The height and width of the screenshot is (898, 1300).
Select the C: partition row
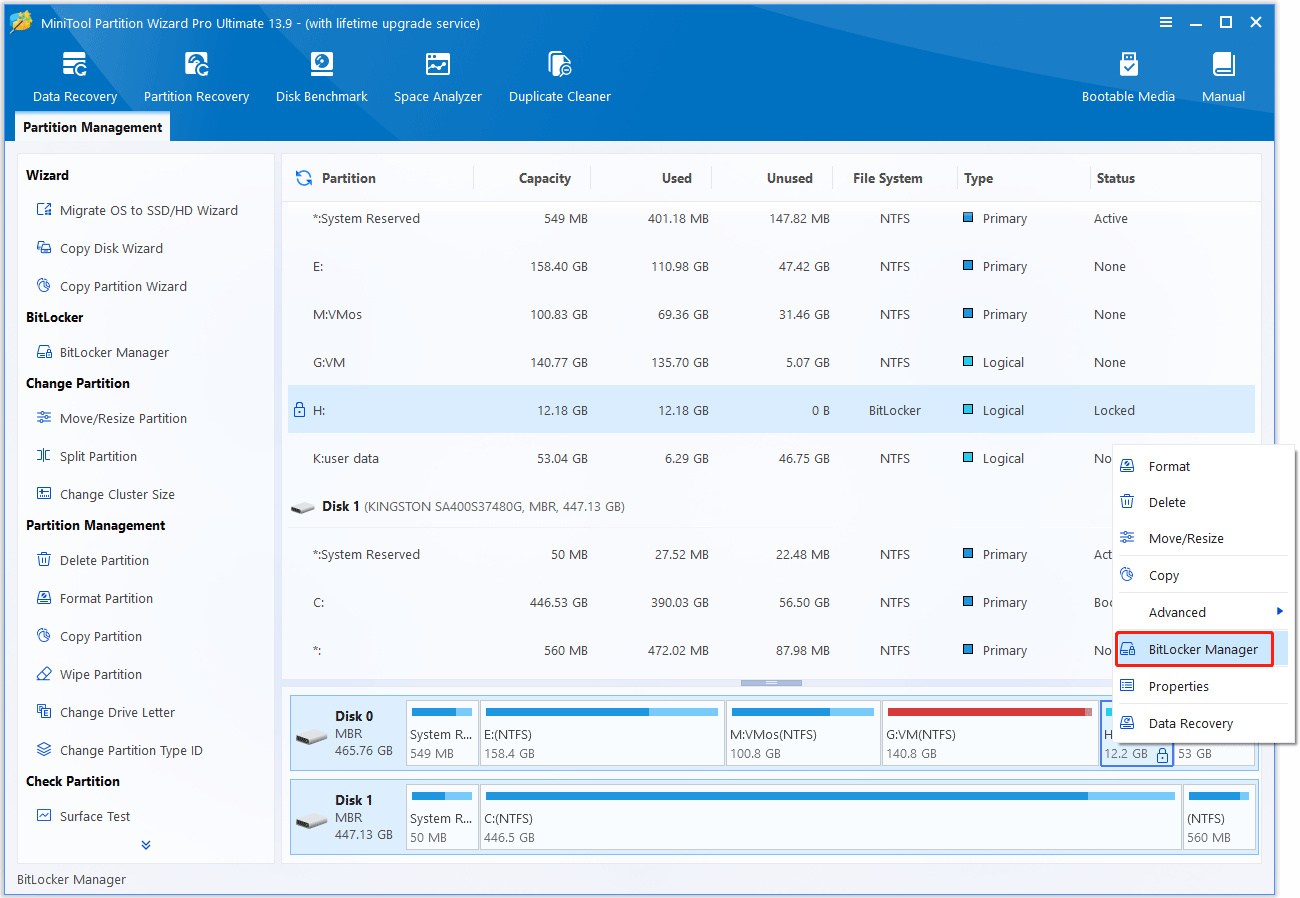click(700, 602)
